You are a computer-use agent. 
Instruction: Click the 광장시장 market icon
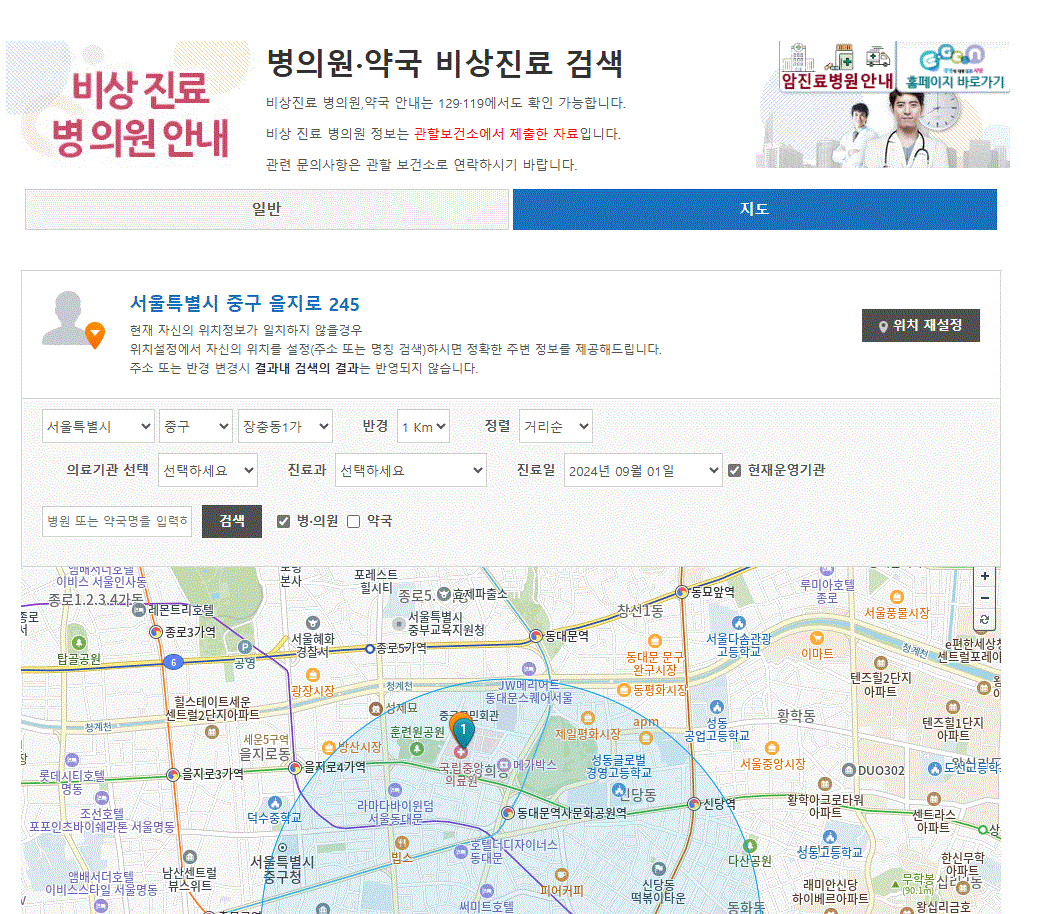(312, 675)
